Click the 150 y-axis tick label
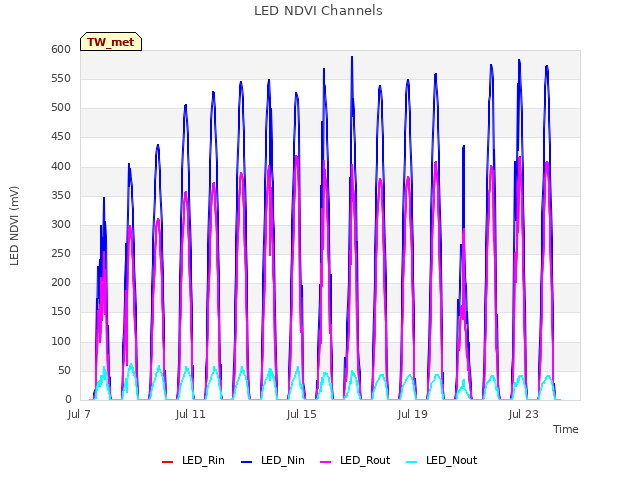The image size is (640, 480). coord(61,312)
